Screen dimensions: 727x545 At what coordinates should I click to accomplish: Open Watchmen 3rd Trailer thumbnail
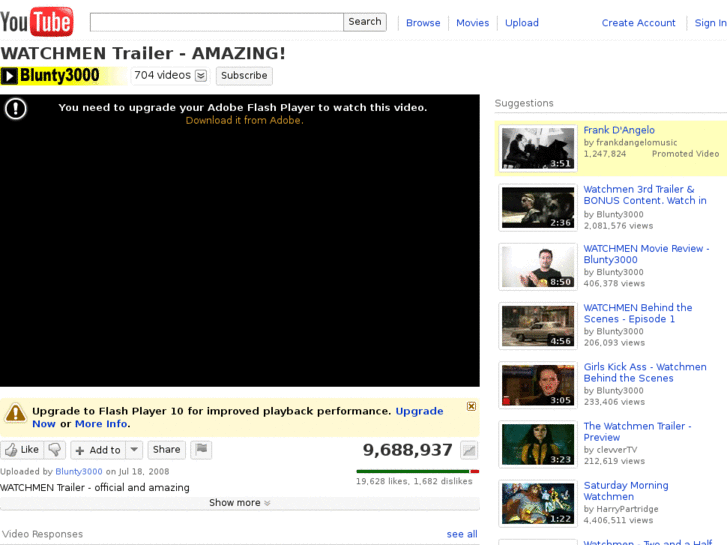(538, 207)
